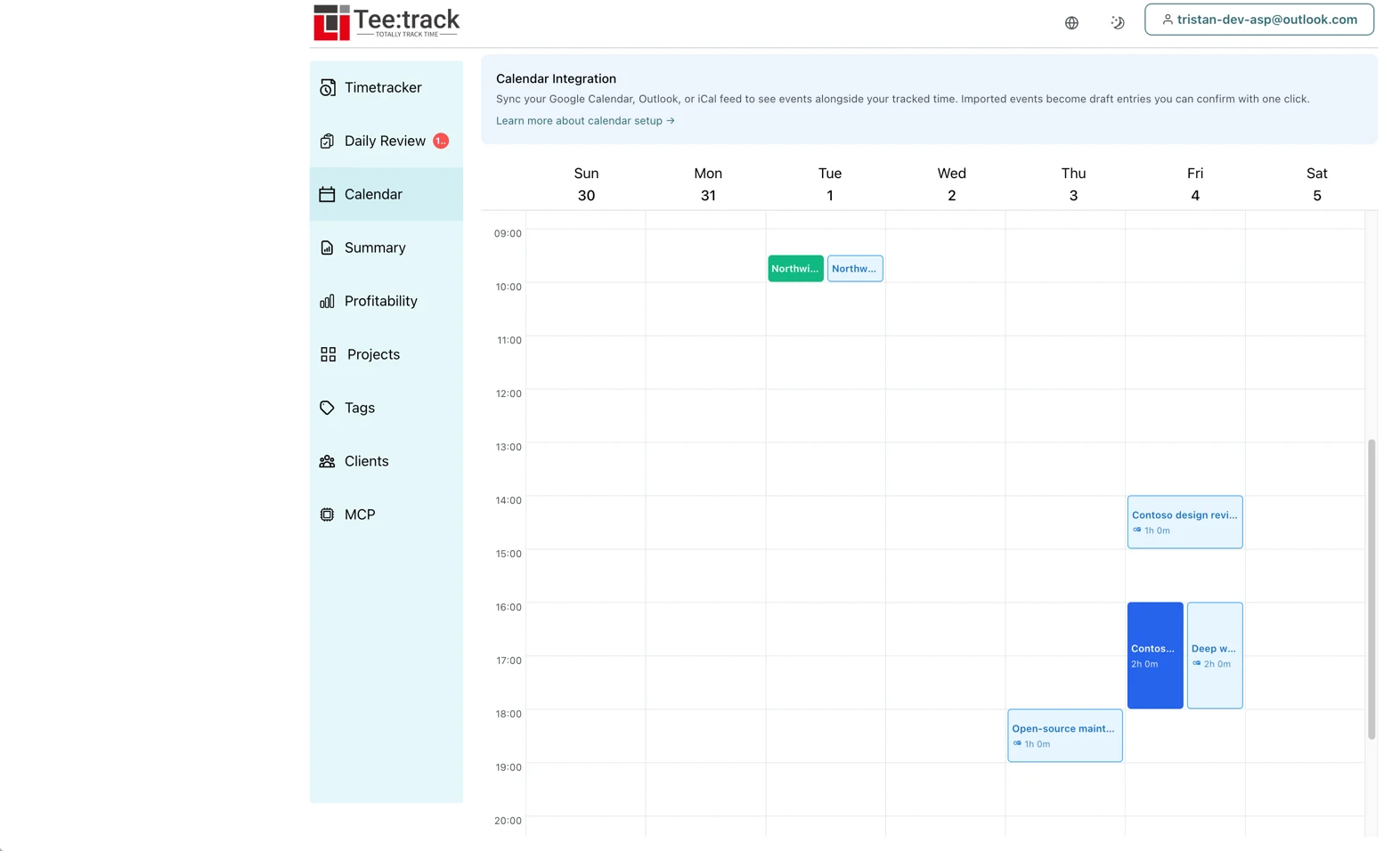Select Calendar in sidebar

point(387,194)
